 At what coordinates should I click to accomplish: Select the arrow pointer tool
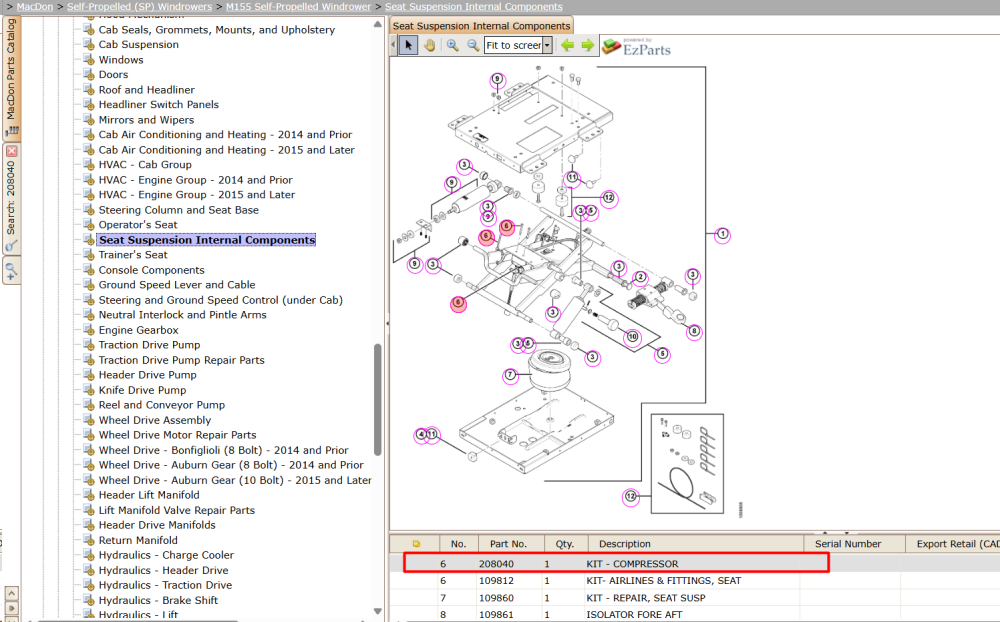click(408, 45)
